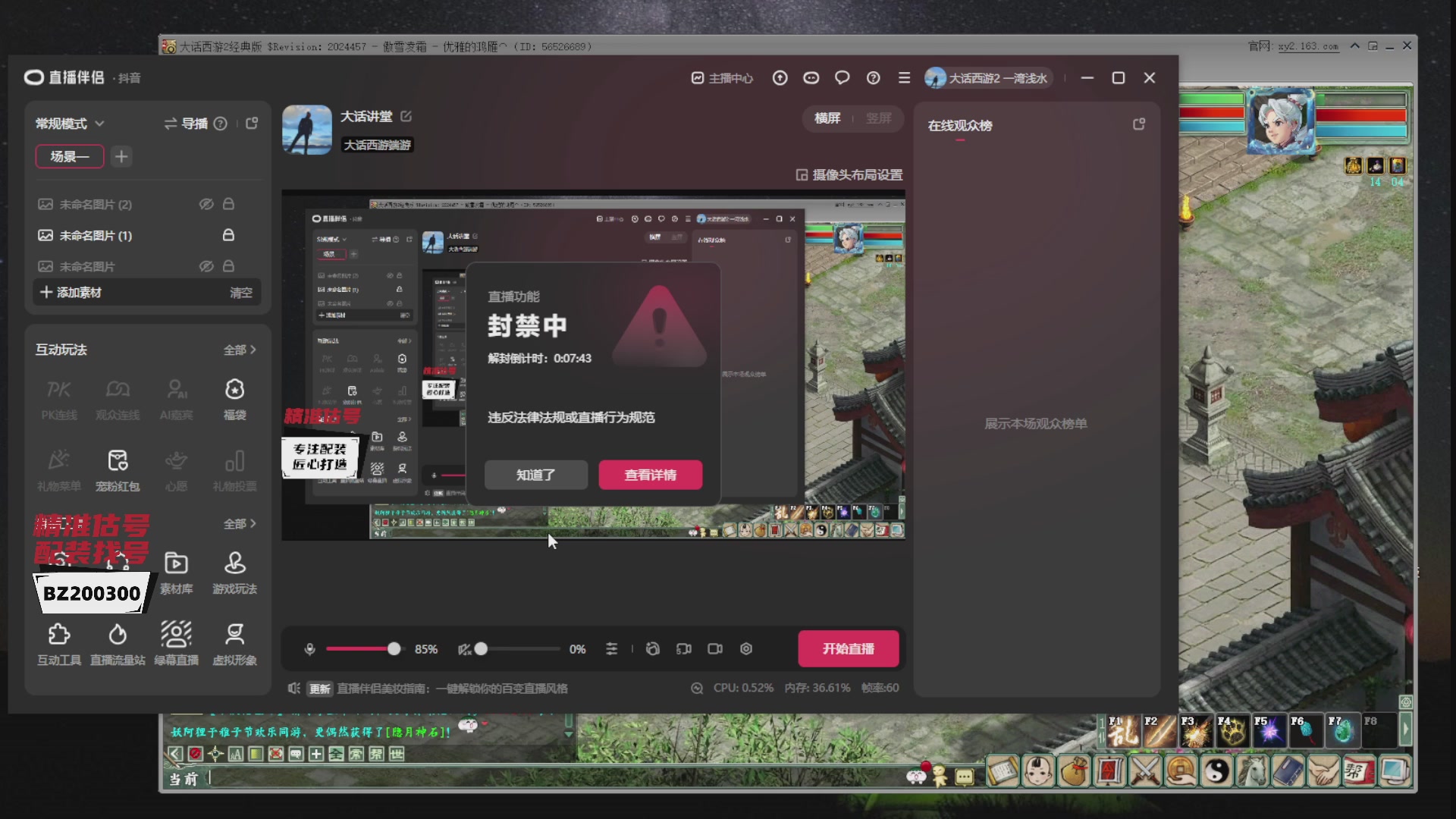Pop out the 在线观众榜 panel

coord(1138,124)
